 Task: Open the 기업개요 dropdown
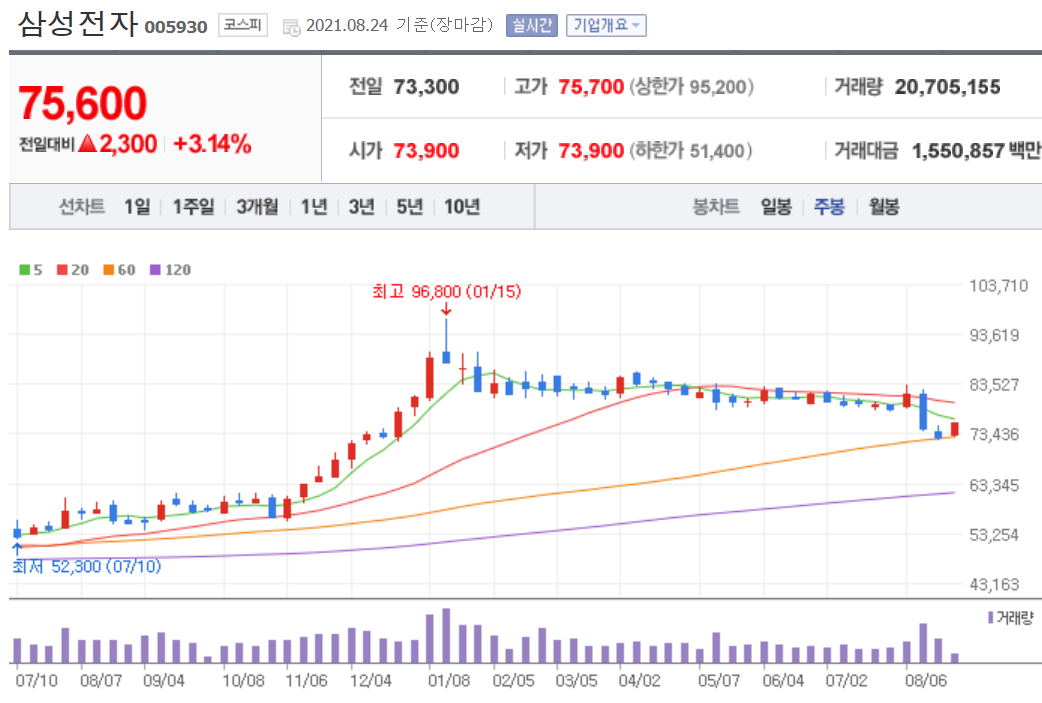(x=606, y=25)
